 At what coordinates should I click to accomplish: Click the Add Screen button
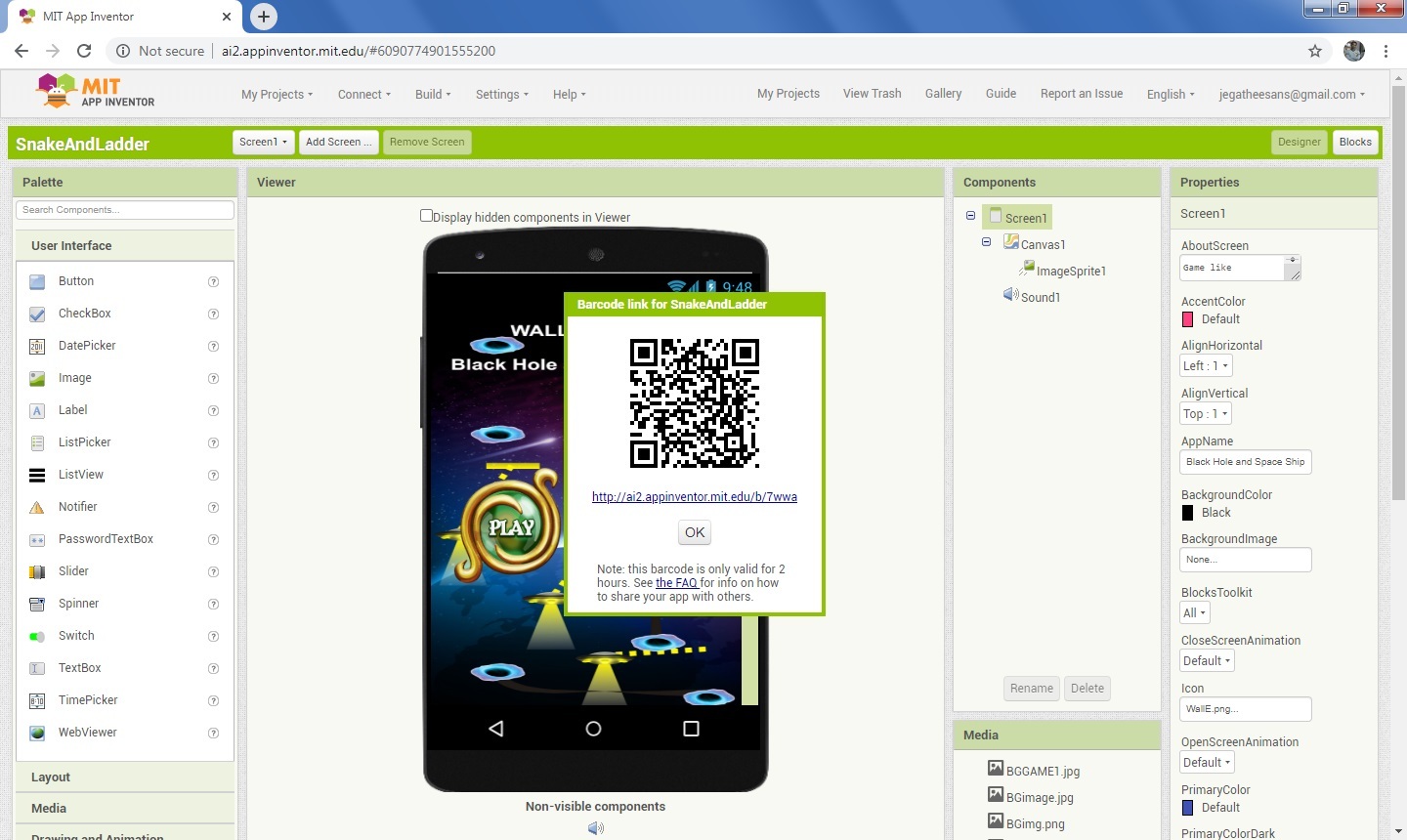coord(338,142)
